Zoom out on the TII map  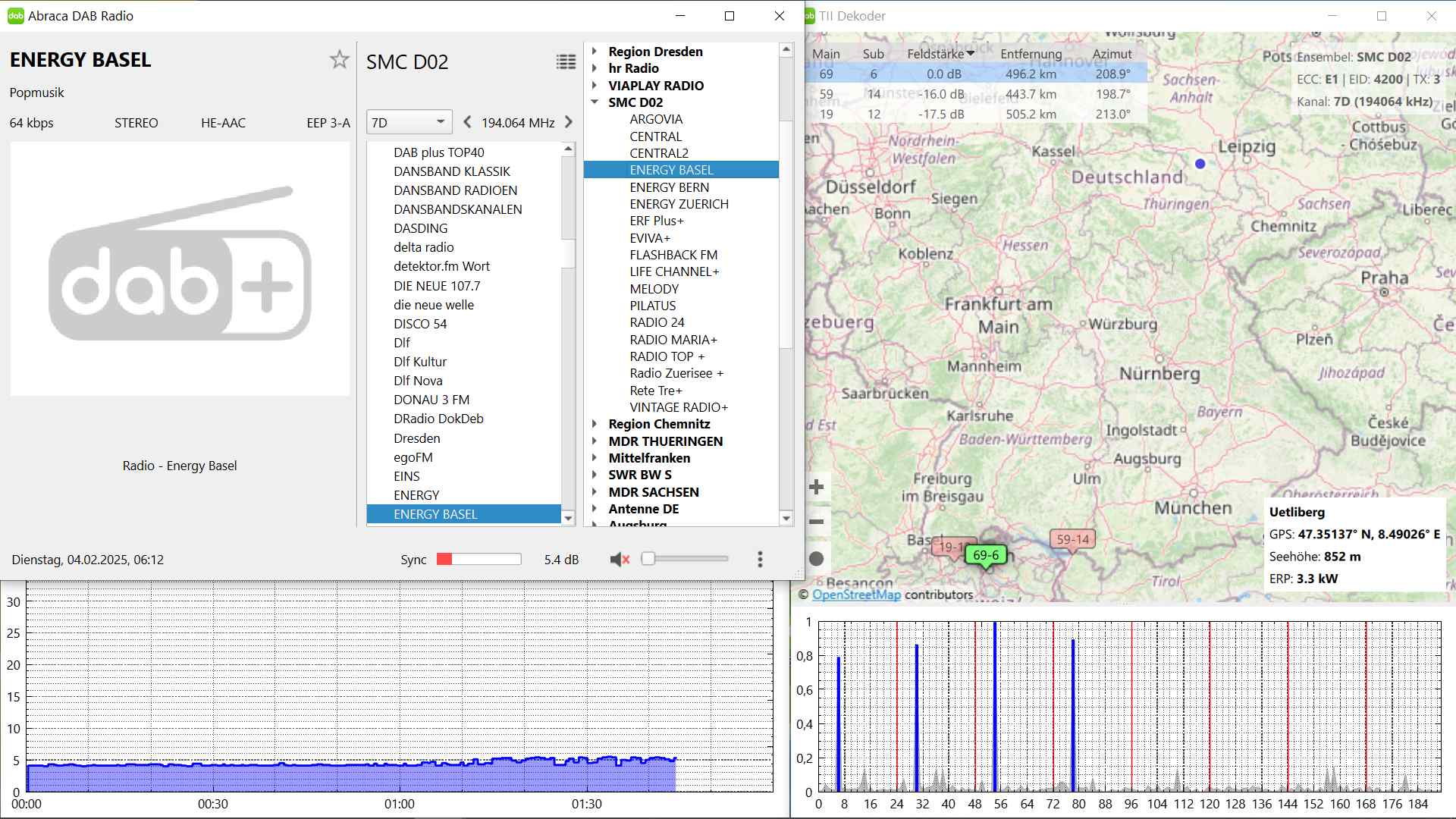tap(817, 522)
